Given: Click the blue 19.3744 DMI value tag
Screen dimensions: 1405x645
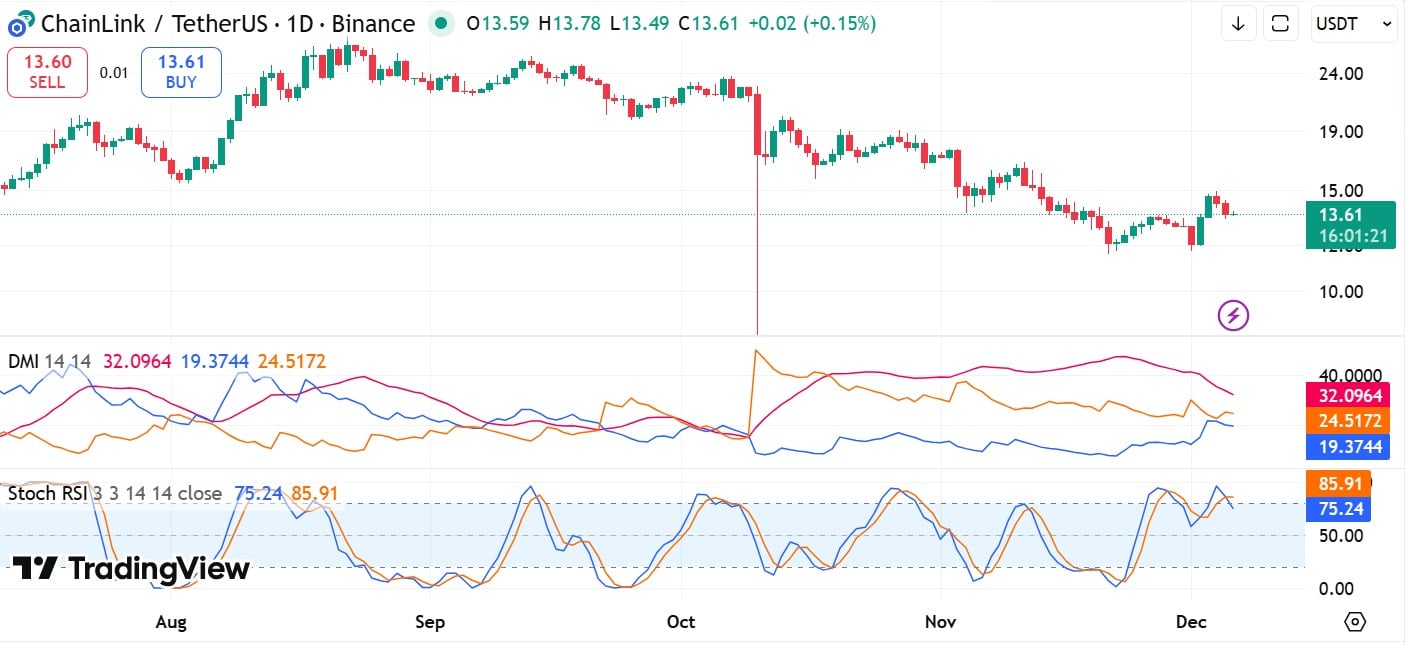Looking at the screenshot, I should coord(1350,447).
